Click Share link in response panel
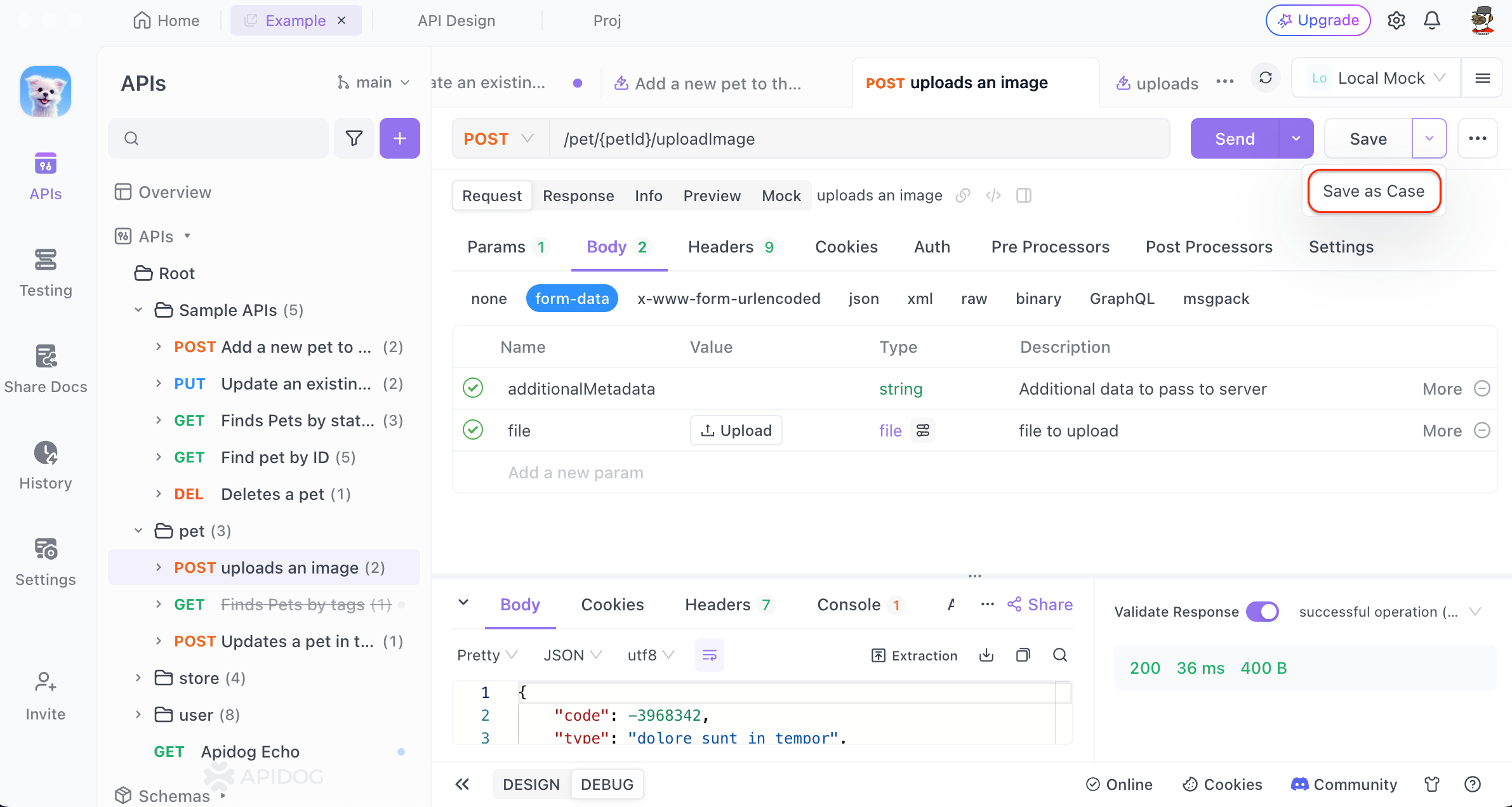 click(1040, 605)
